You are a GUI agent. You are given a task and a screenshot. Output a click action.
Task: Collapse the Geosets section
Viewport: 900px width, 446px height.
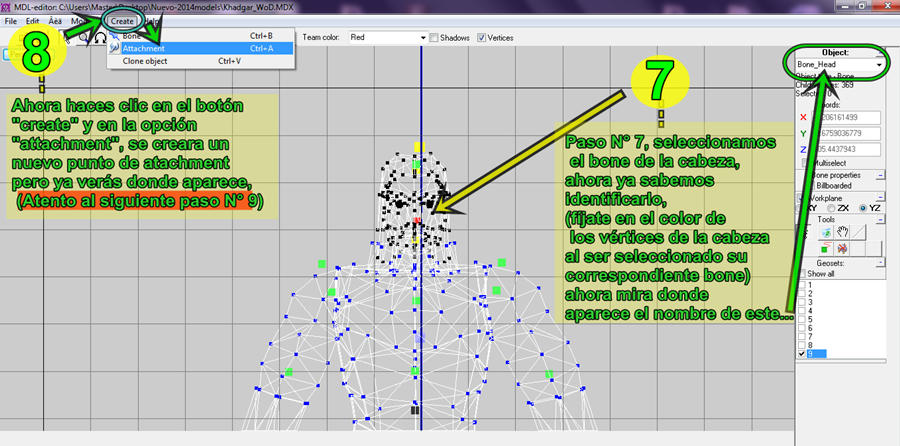click(880, 263)
